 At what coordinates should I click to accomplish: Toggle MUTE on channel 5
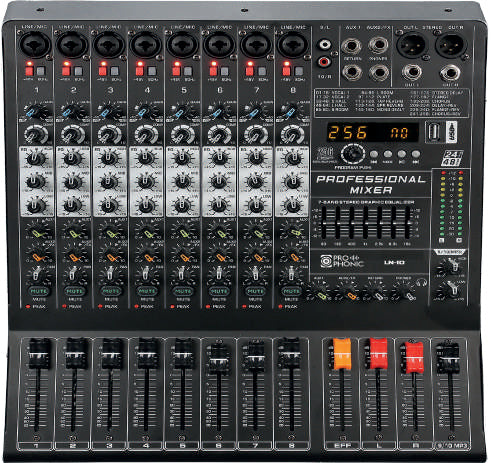click(183, 291)
